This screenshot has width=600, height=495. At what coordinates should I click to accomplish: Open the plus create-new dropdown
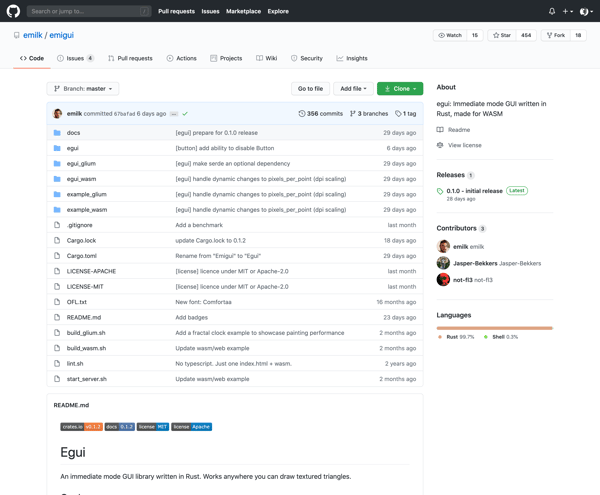(567, 11)
